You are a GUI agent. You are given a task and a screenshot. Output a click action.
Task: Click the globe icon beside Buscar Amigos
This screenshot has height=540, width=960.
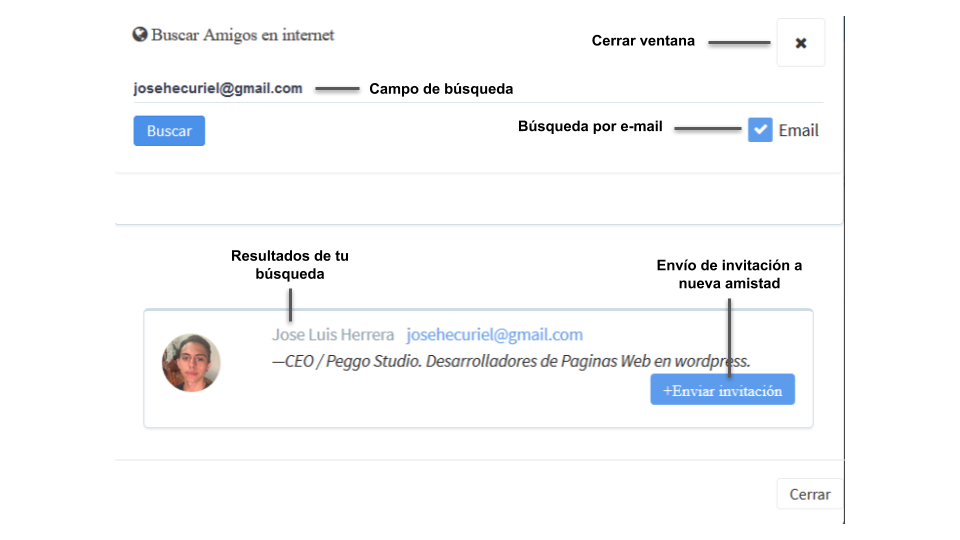(x=140, y=34)
